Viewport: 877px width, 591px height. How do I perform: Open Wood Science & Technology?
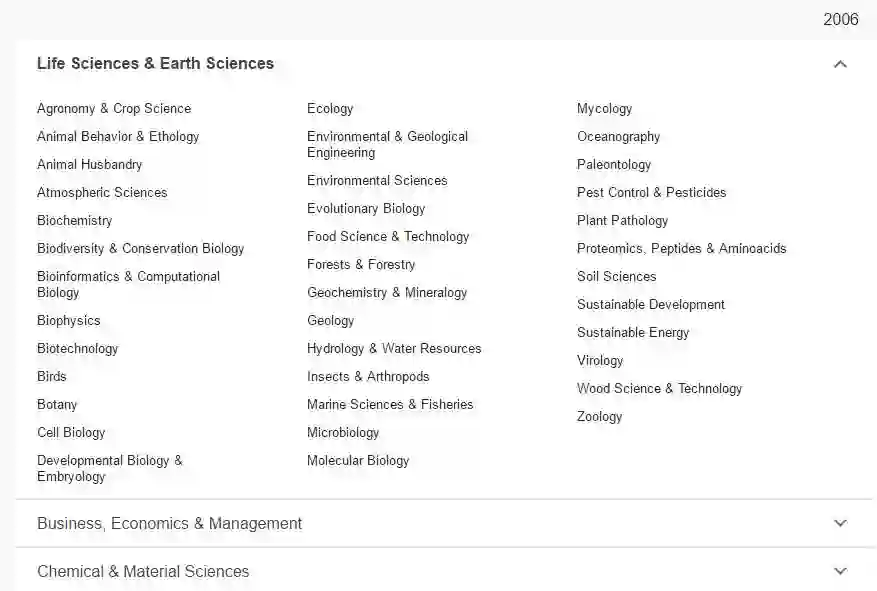tap(659, 388)
